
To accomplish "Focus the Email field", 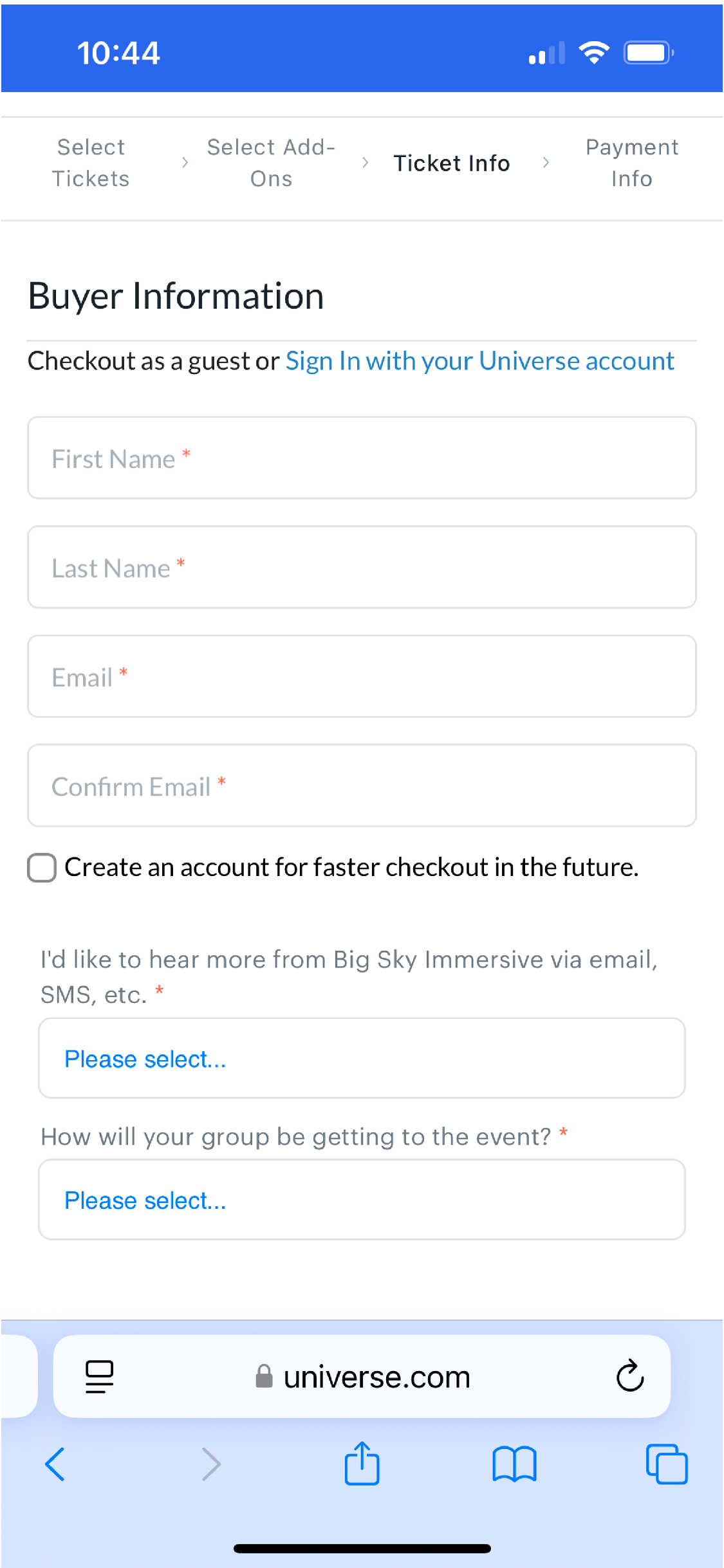I will (x=362, y=677).
